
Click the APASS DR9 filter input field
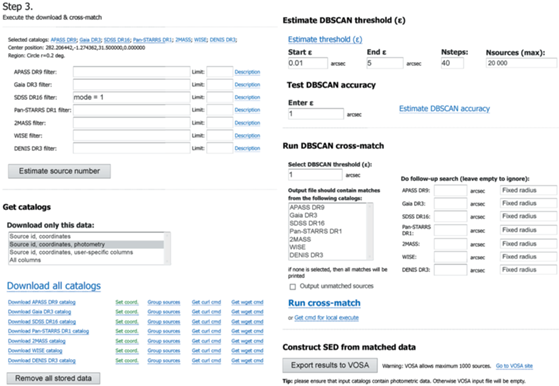tap(132, 72)
